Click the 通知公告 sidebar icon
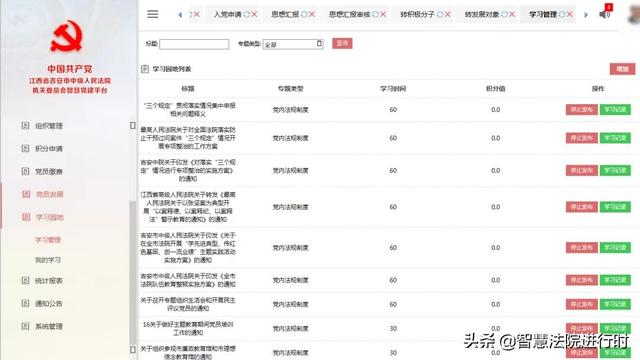 point(25,303)
